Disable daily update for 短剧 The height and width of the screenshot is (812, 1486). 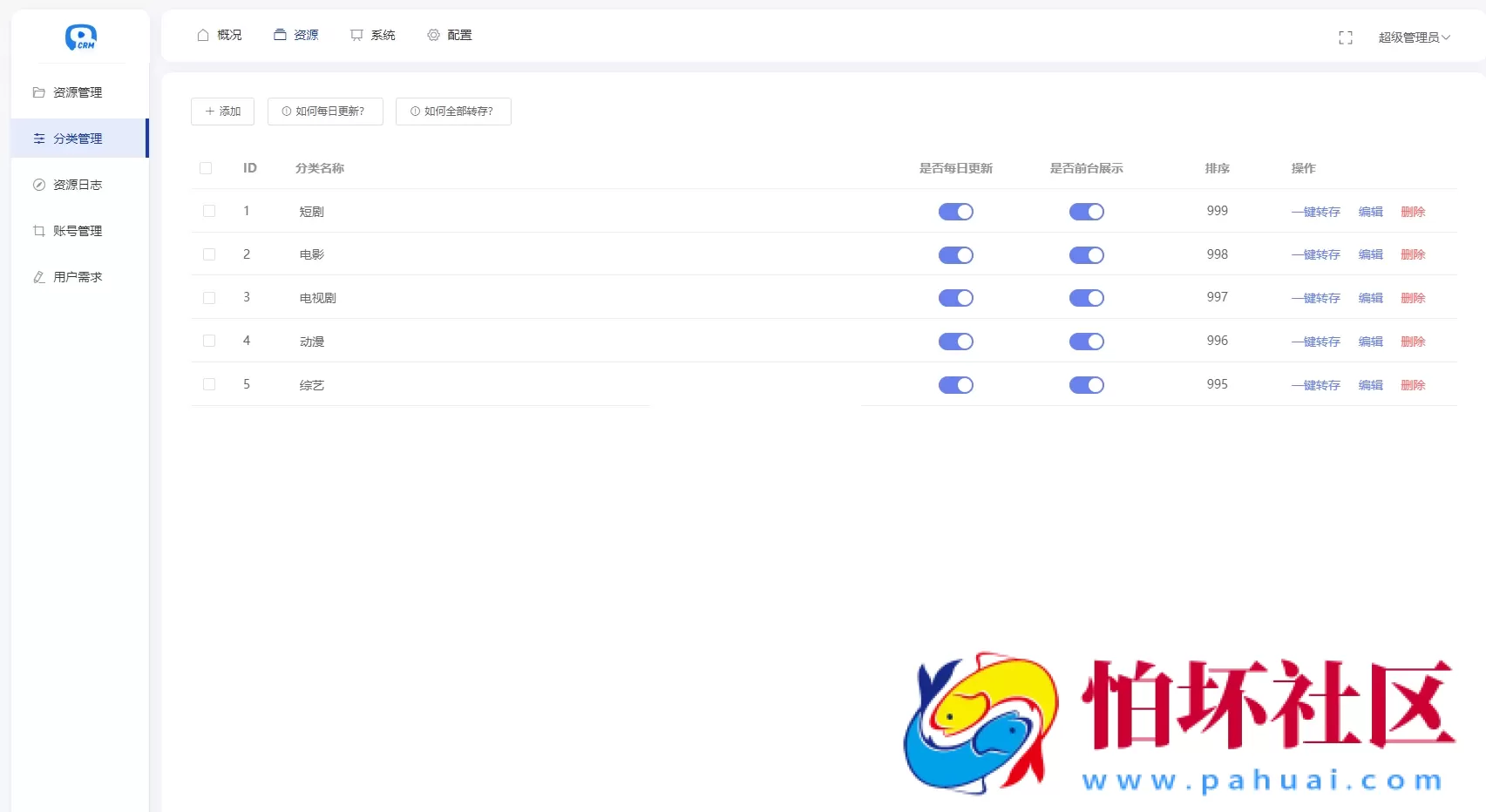(x=955, y=212)
